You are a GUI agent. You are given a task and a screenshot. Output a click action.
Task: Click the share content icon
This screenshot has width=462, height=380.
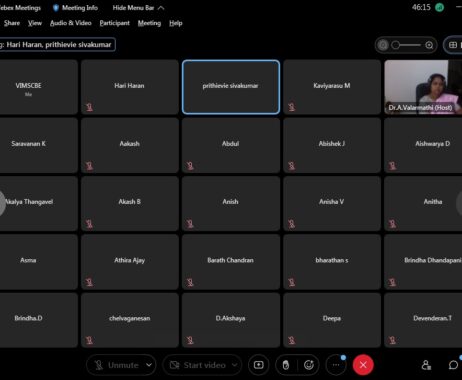pyautogui.click(x=259, y=365)
